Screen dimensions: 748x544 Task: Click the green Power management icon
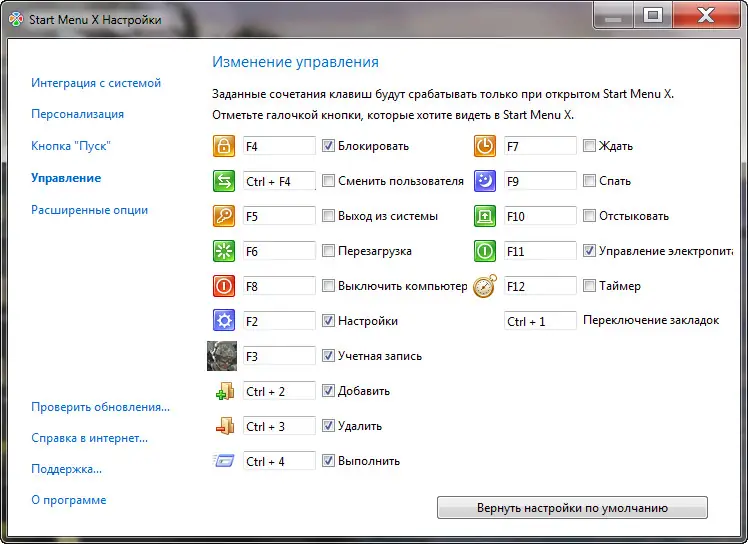(x=485, y=251)
